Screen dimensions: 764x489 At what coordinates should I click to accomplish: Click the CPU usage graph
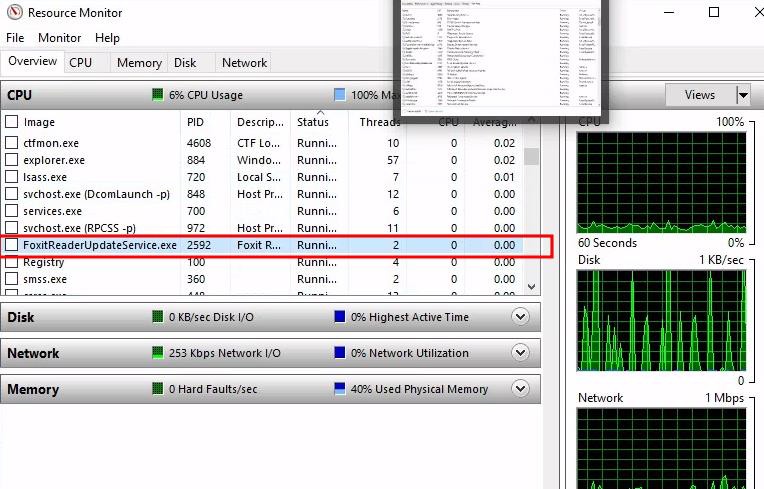(661, 182)
